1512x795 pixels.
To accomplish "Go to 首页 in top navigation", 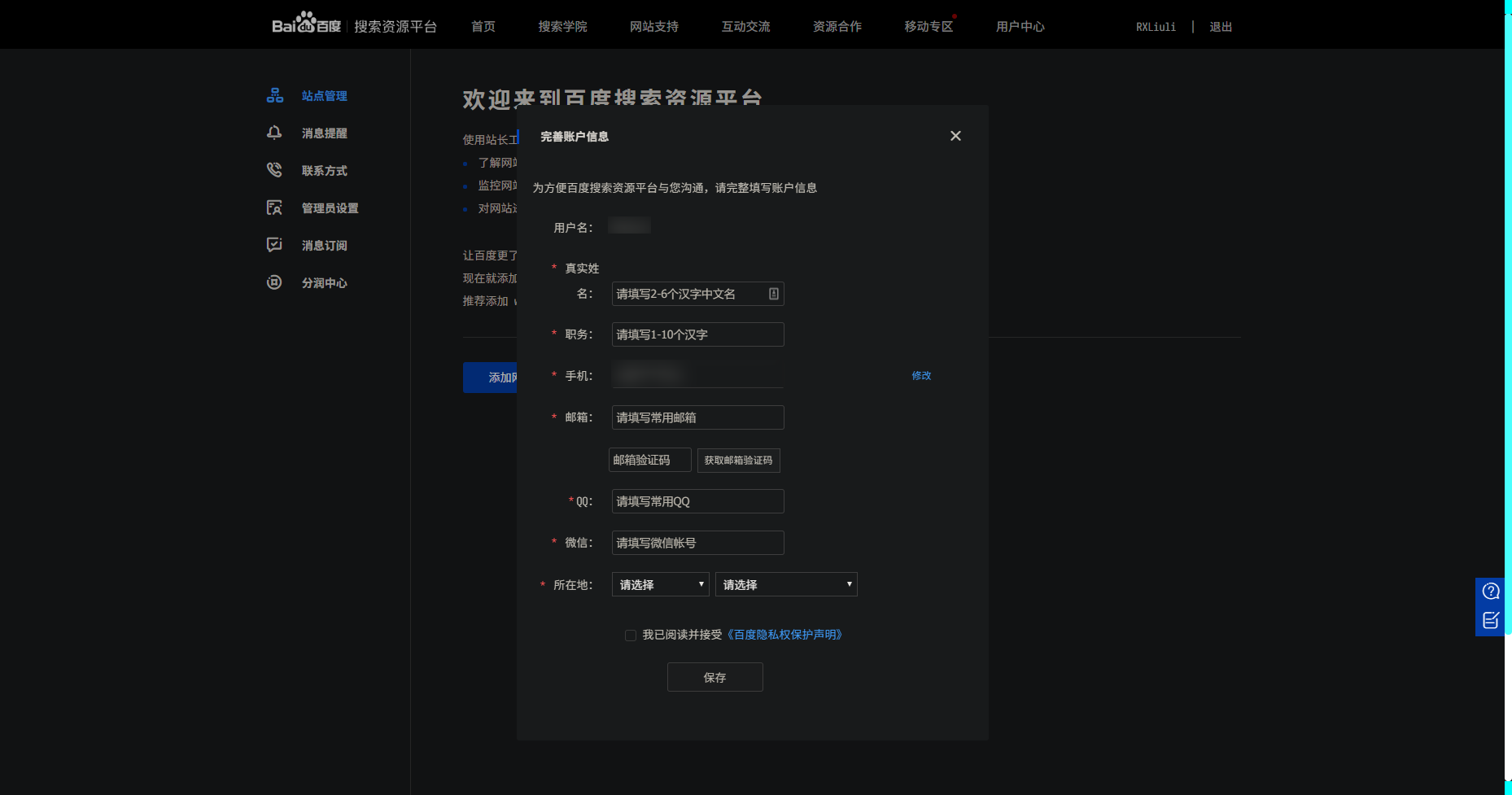I will click(483, 27).
